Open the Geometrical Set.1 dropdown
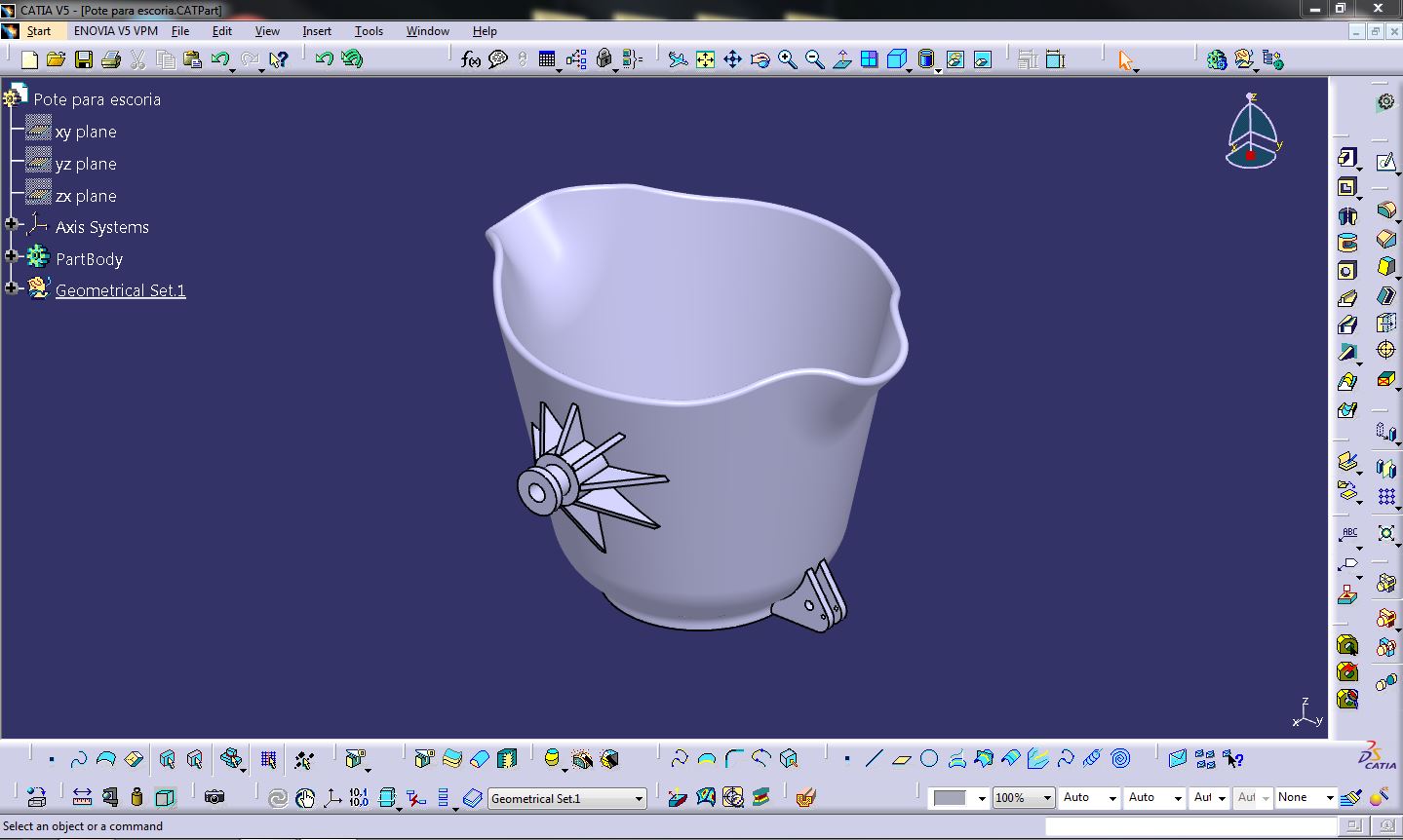Viewport: 1403px width, 840px height. pyautogui.click(x=640, y=798)
